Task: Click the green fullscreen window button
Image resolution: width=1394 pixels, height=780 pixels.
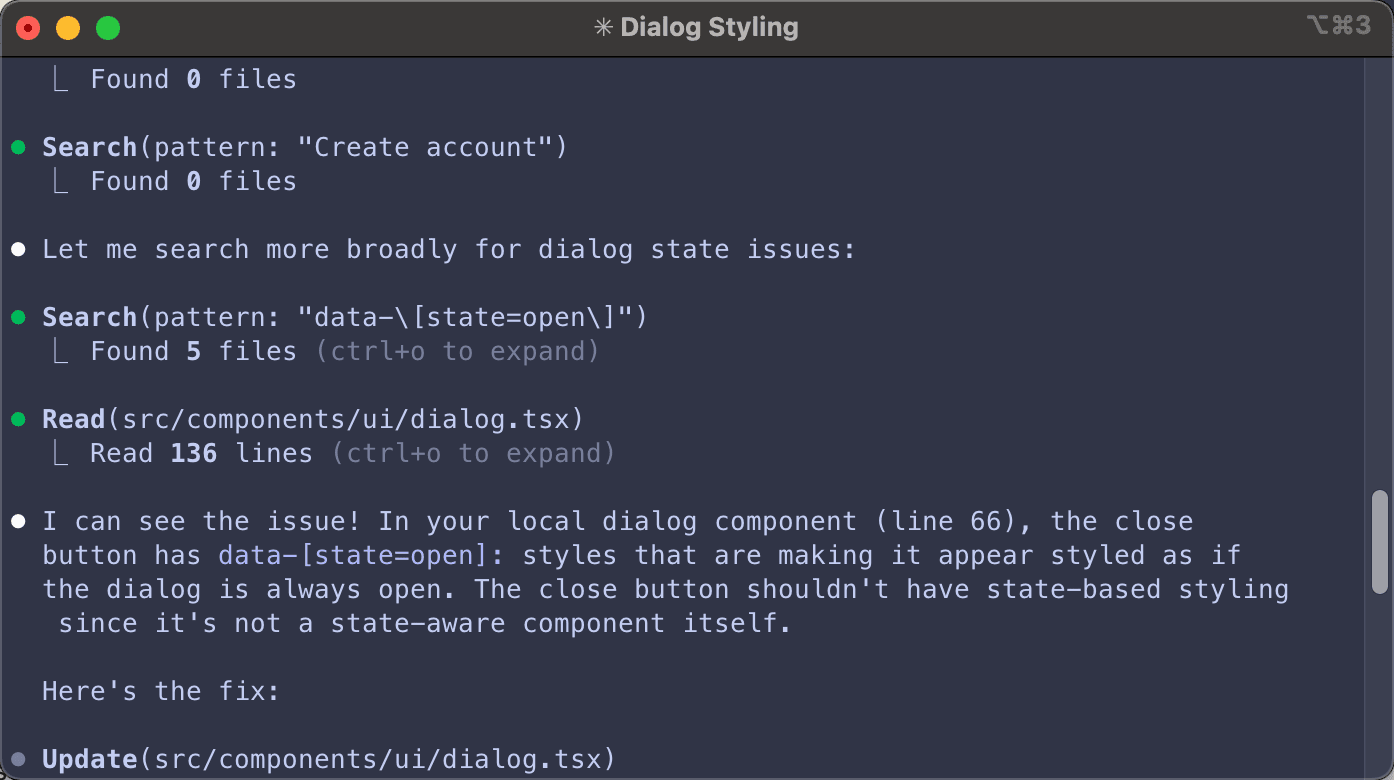Action: pyautogui.click(x=108, y=28)
